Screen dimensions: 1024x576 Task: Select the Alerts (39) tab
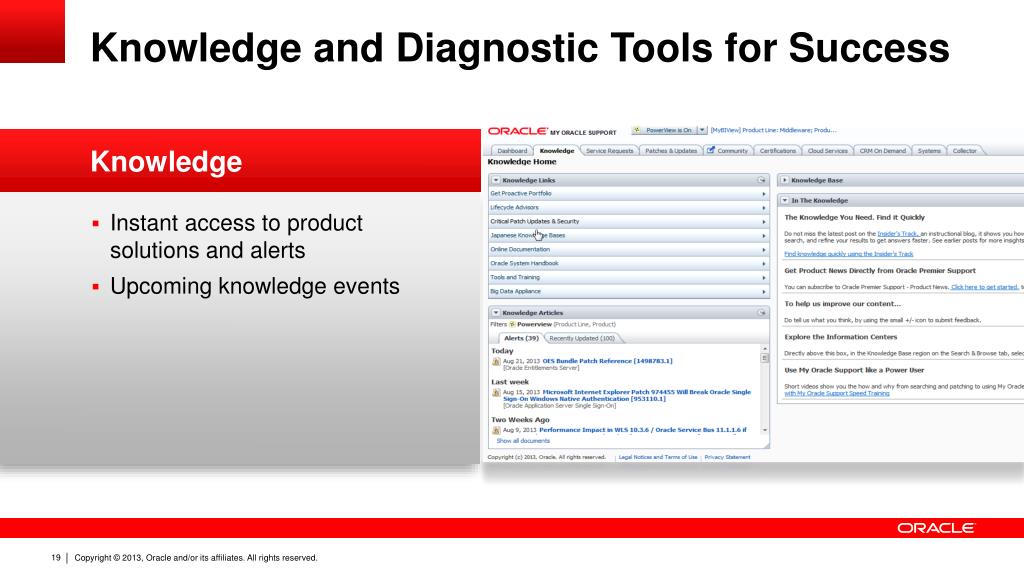(x=520, y=338)
